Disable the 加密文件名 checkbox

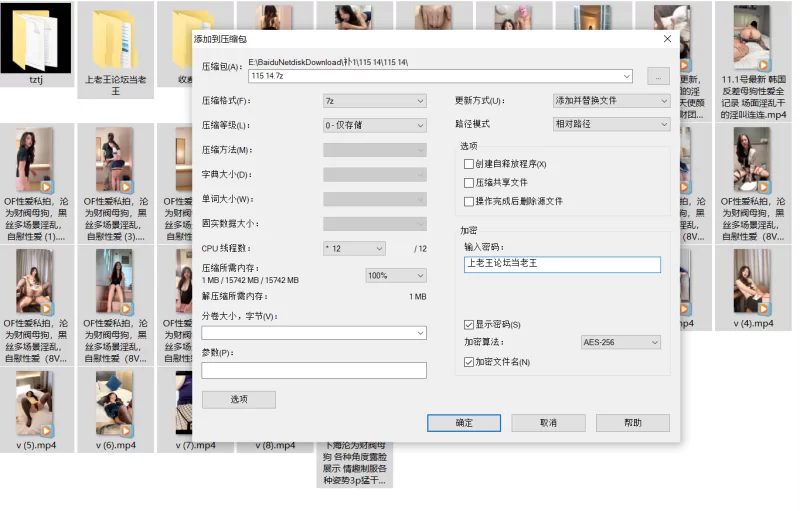[469, 362]
